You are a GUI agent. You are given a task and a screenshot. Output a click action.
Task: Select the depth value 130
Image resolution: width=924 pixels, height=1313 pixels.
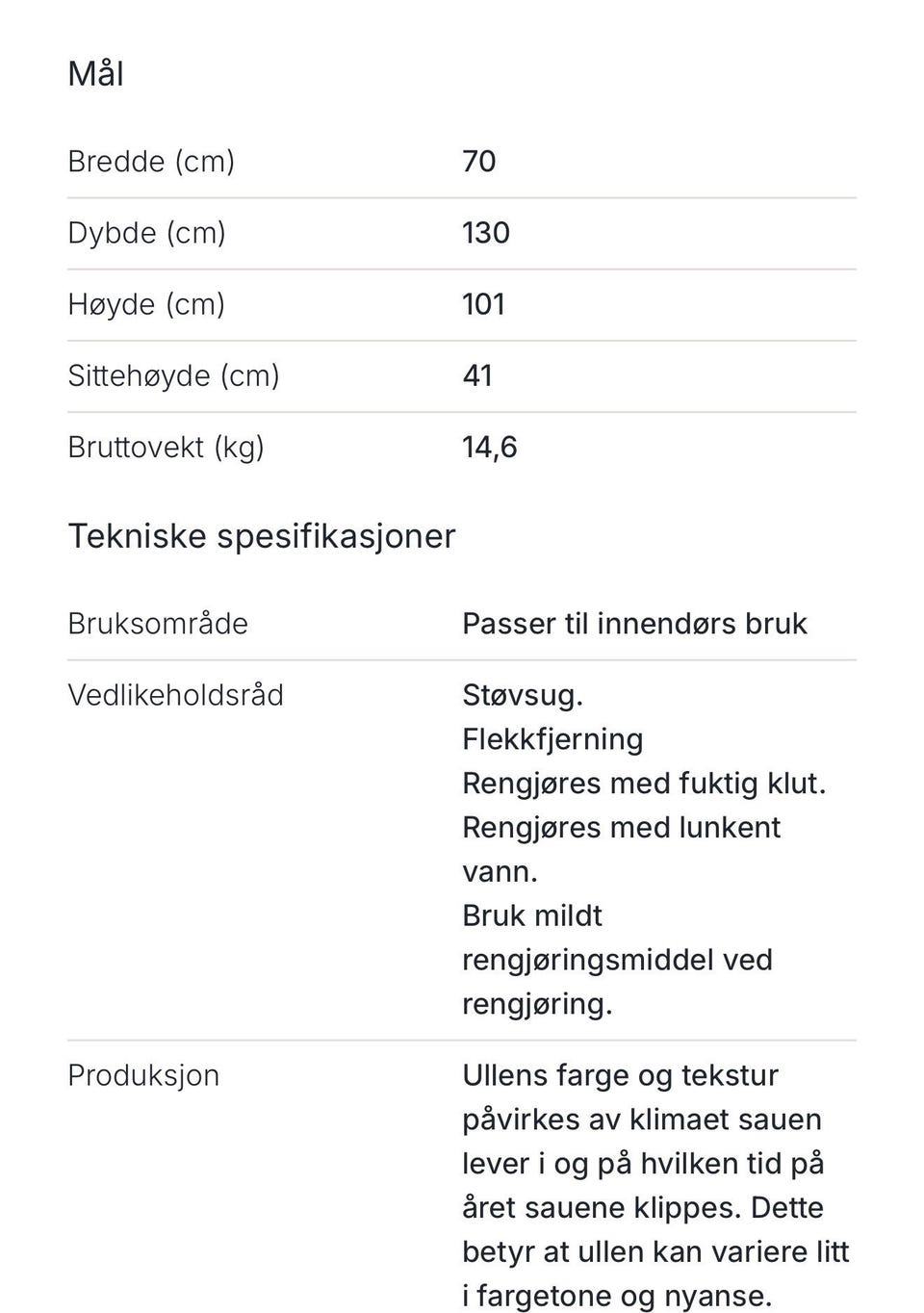click(x=486, y=232)
